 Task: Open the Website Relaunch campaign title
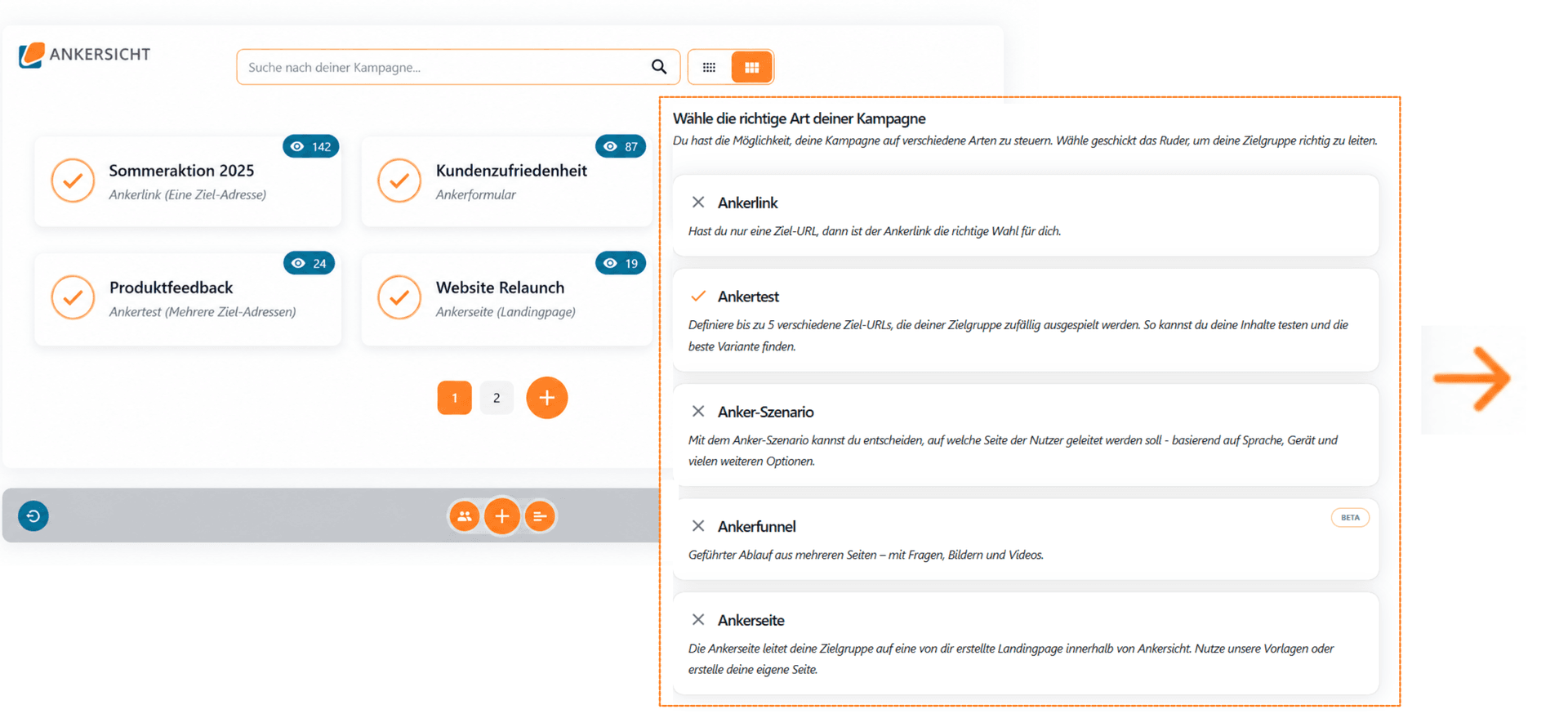click(500, 288)
